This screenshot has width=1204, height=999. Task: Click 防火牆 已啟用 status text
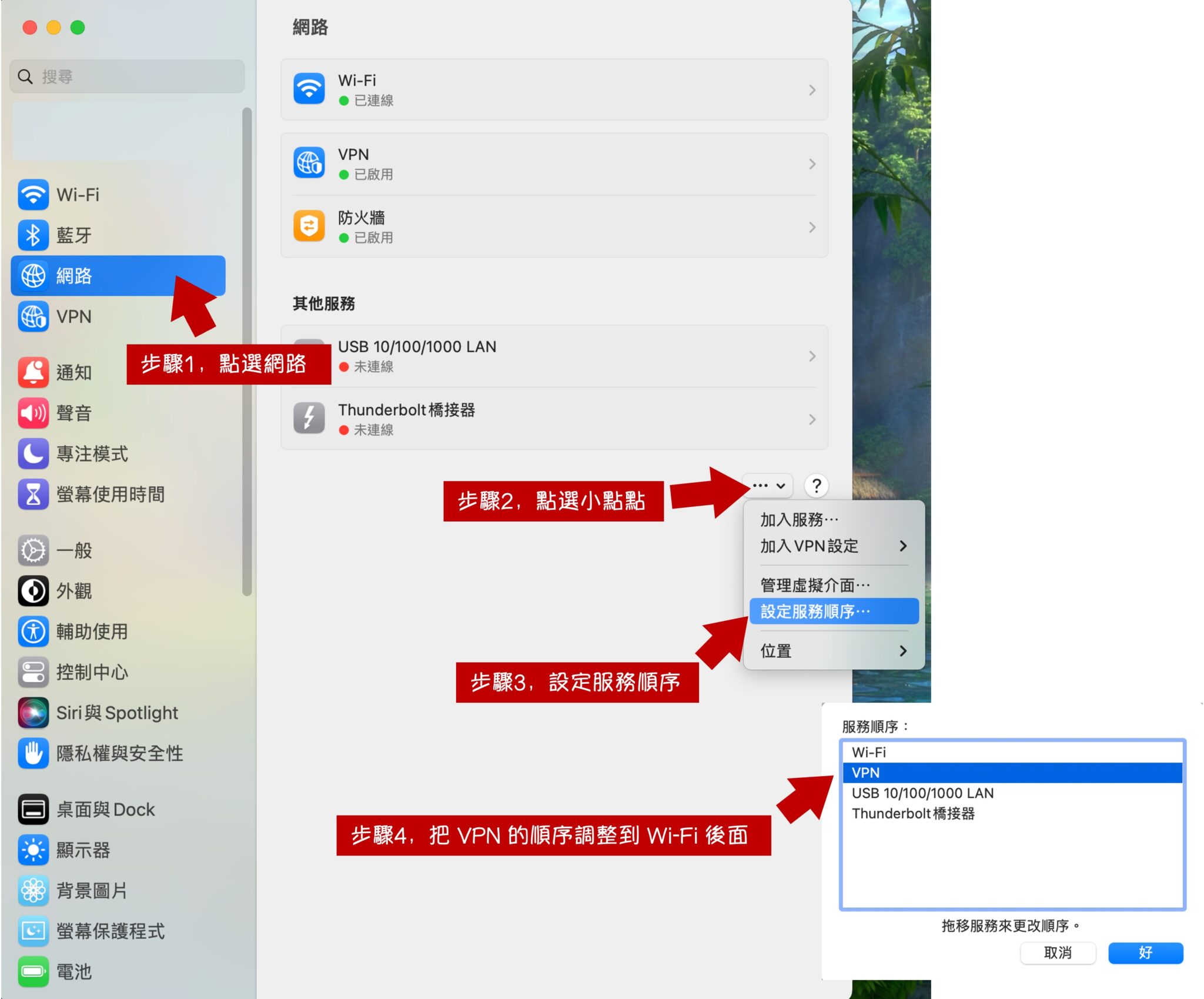click(x=367, y=238)
